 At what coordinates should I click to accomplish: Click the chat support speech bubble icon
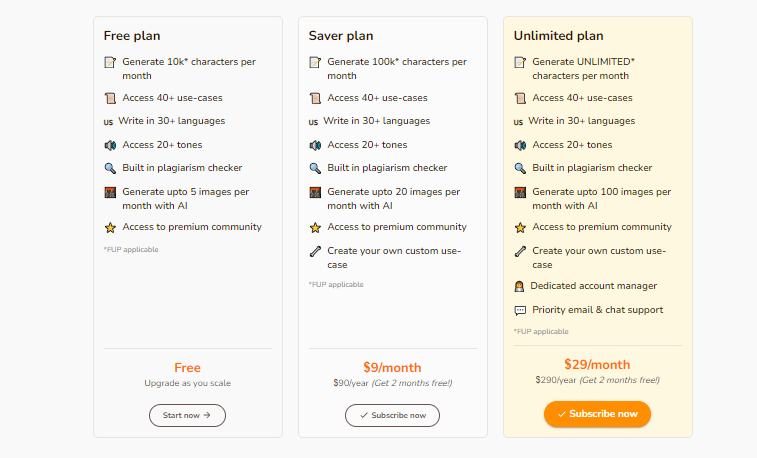coord(520,310)
